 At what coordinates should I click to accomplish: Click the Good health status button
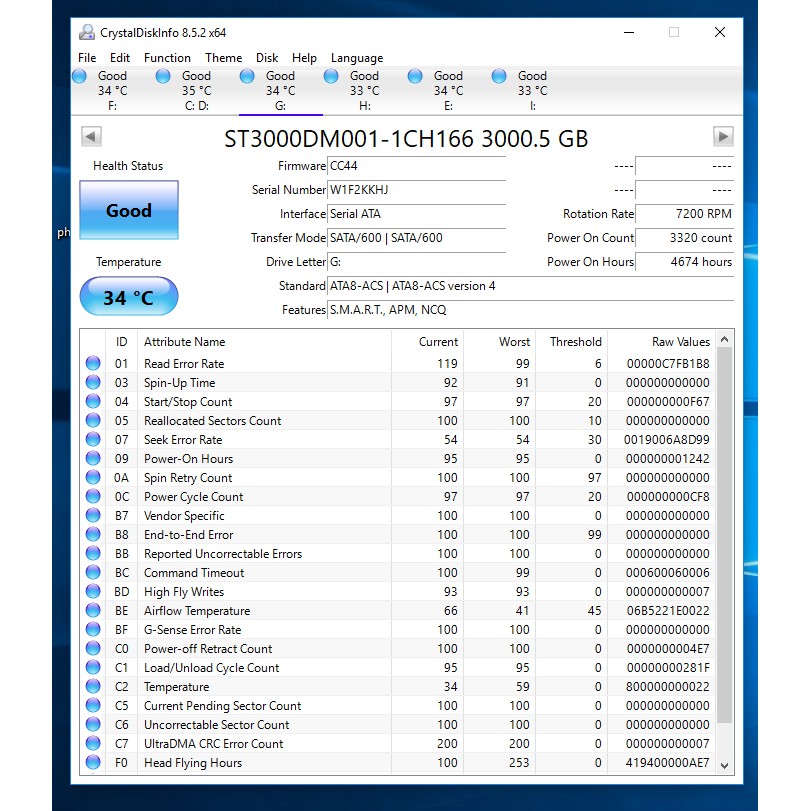coord(129,211)
